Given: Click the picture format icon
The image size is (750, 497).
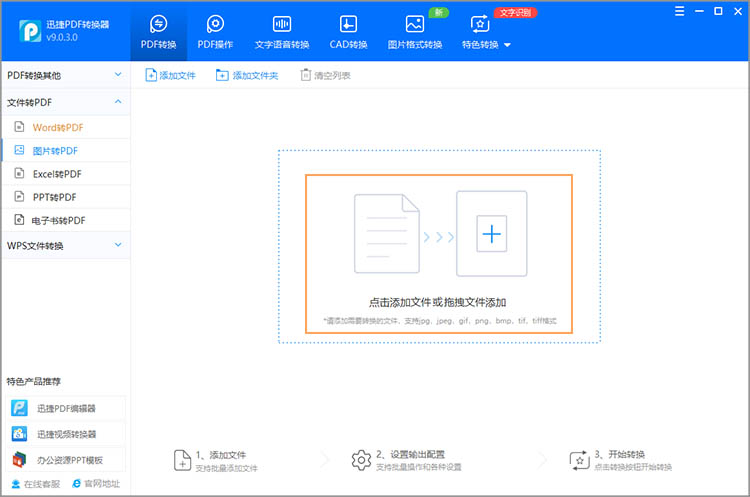Looking at the screenshot, I should [x=415, y=23].
